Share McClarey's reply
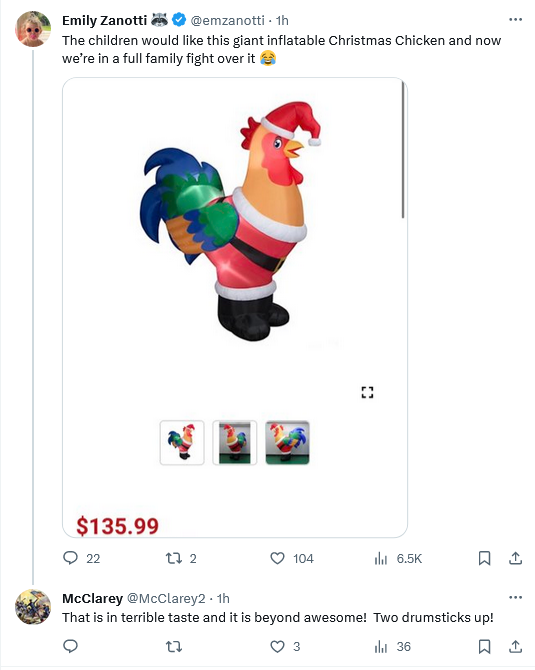The height and width of the screenshot is (670, 535). (x=515, y=646)
